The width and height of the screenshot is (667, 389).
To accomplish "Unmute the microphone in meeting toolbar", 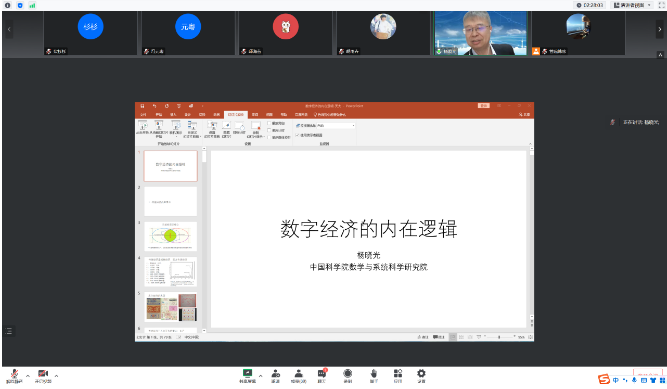I will click(14, 375).
